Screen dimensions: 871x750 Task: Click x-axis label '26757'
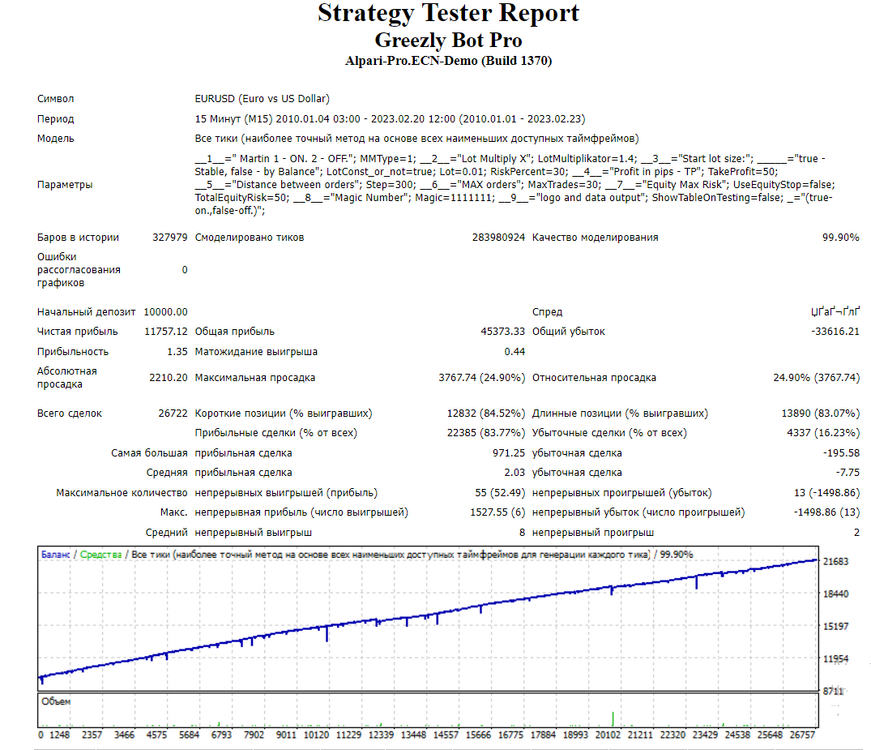(x=802, y=734)
